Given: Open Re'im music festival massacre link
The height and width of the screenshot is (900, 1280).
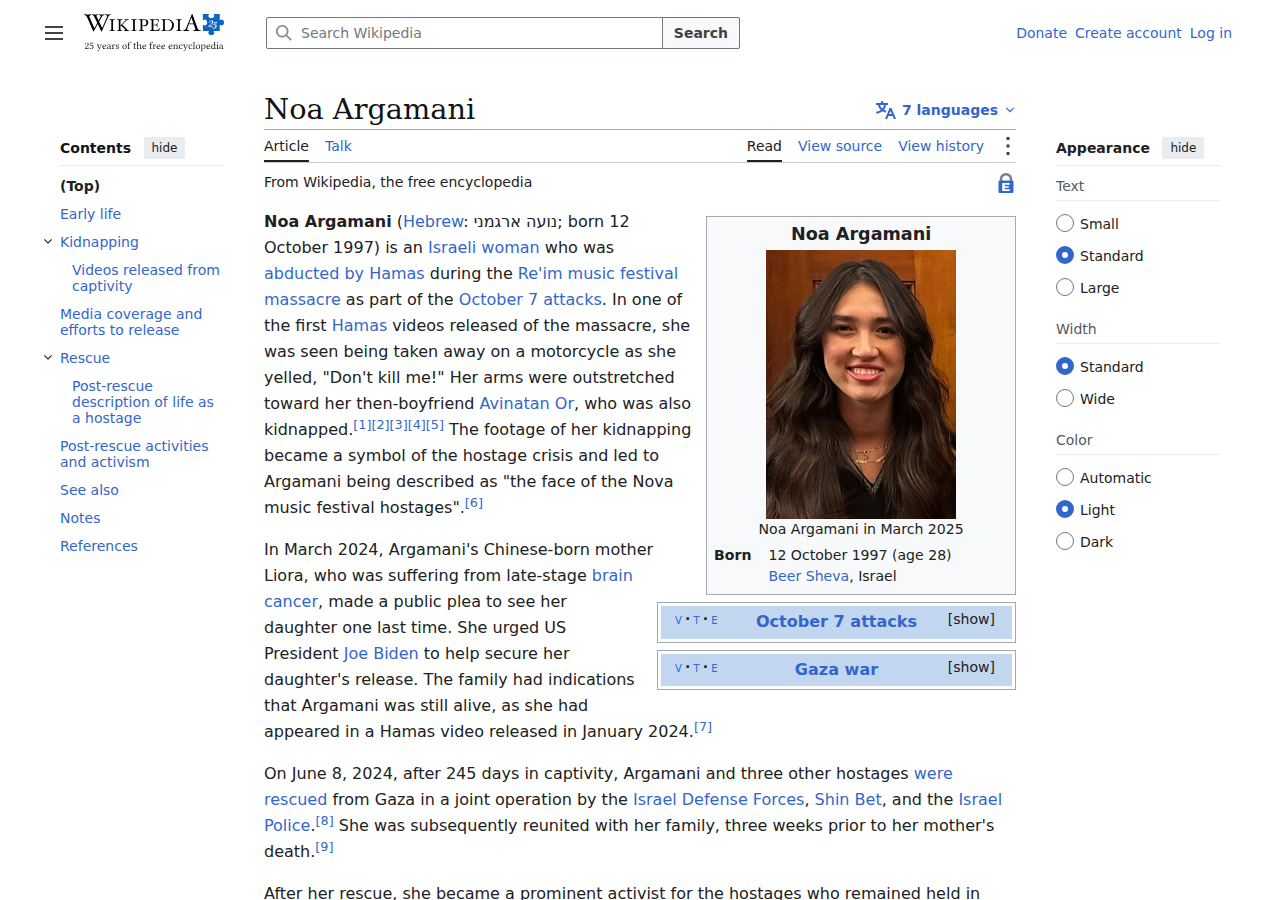Looking at the screenshot, I should click(x=471, y=286).
